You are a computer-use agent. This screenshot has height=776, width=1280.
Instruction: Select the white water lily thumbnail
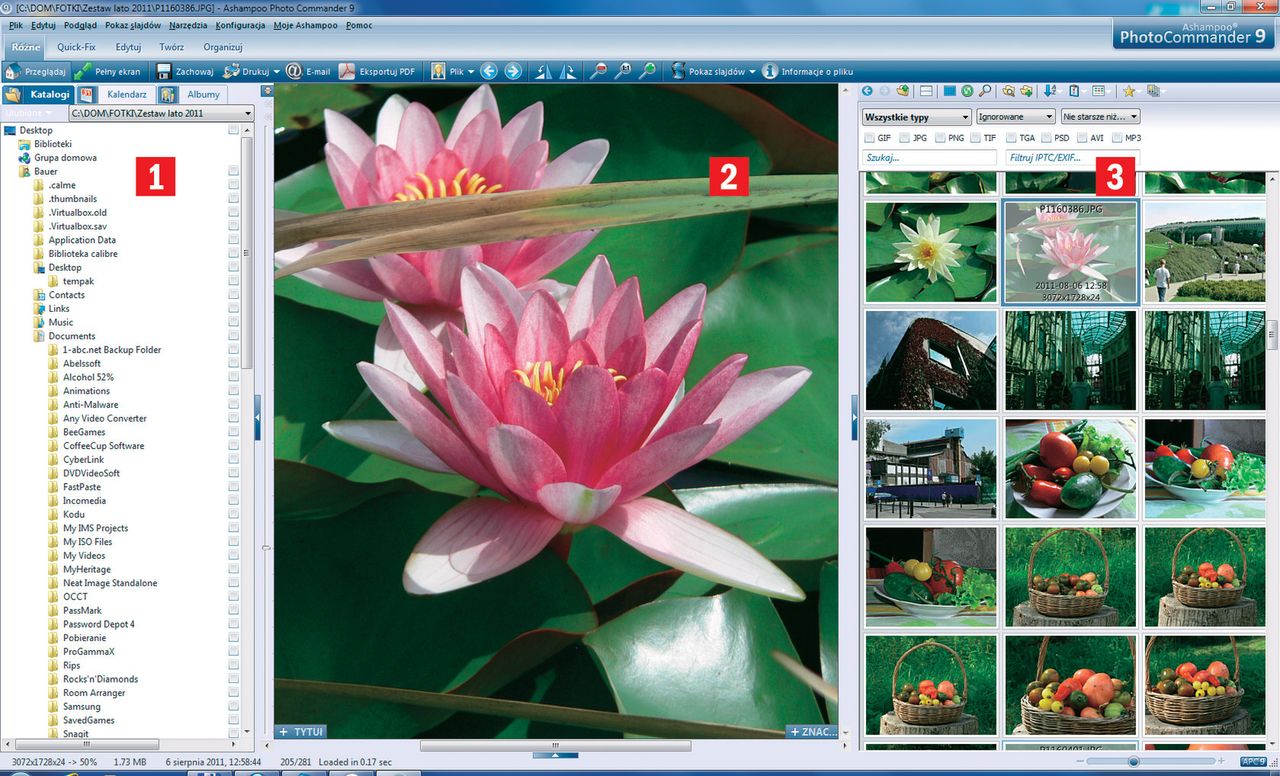930,251
